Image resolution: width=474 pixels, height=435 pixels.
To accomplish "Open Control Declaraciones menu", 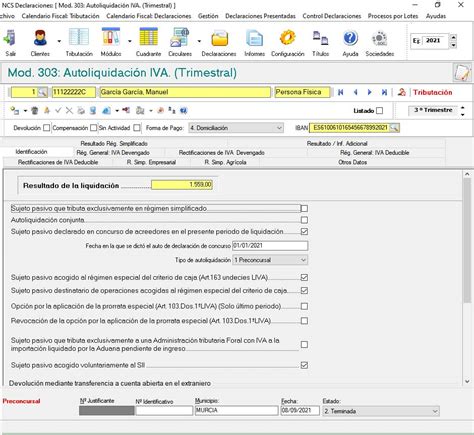I will tap(332, 16).
